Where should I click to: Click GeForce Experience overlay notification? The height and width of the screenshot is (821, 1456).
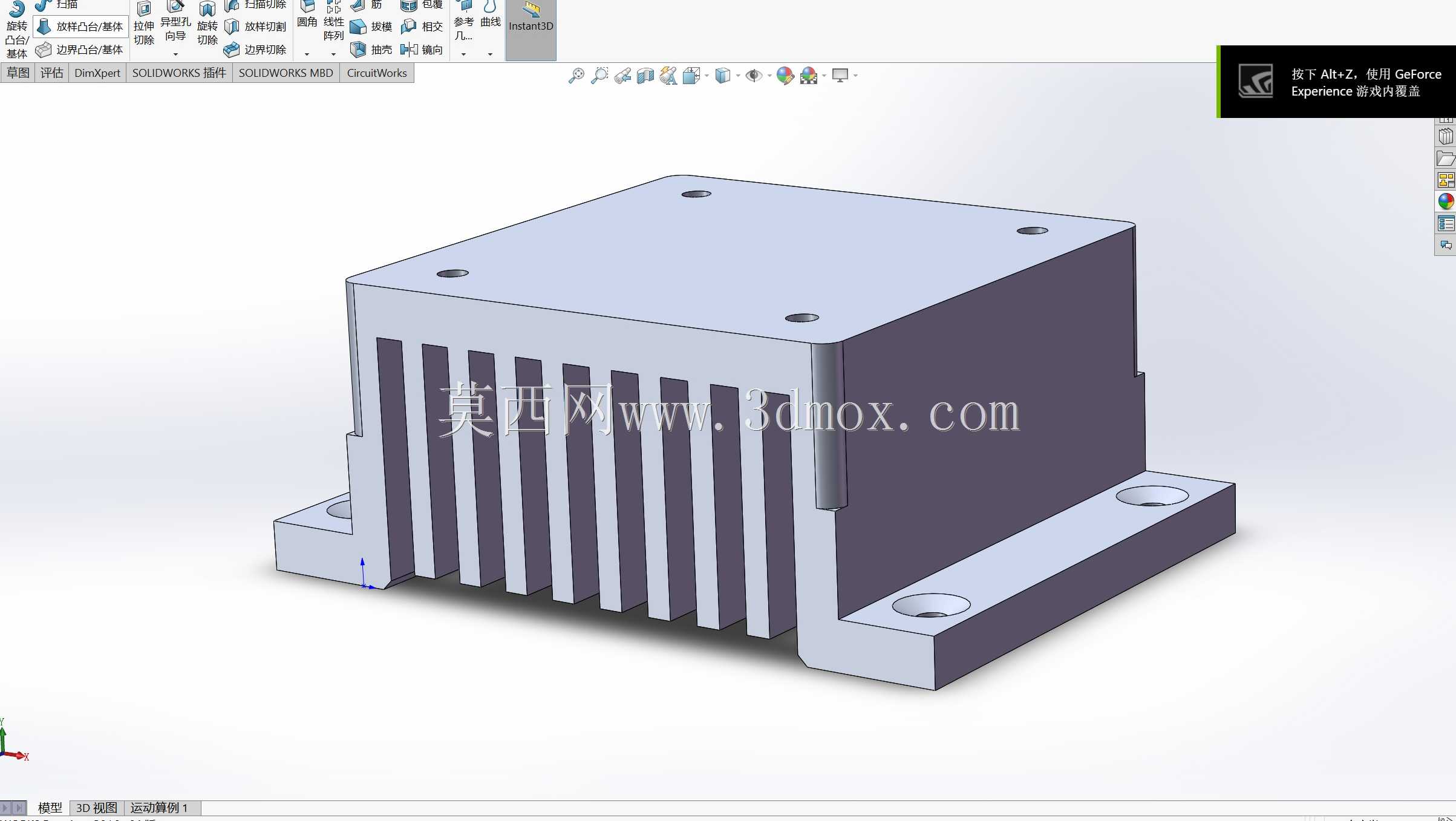[1337, 82]
